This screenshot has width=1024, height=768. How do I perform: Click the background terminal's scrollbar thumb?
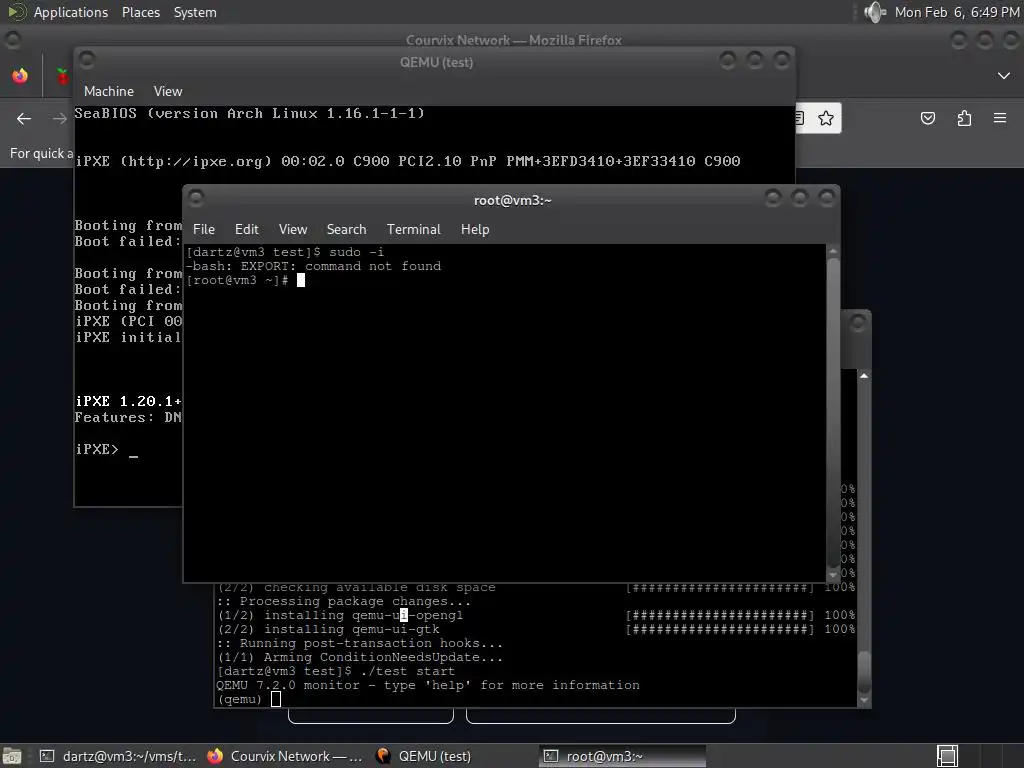[864, 671]
